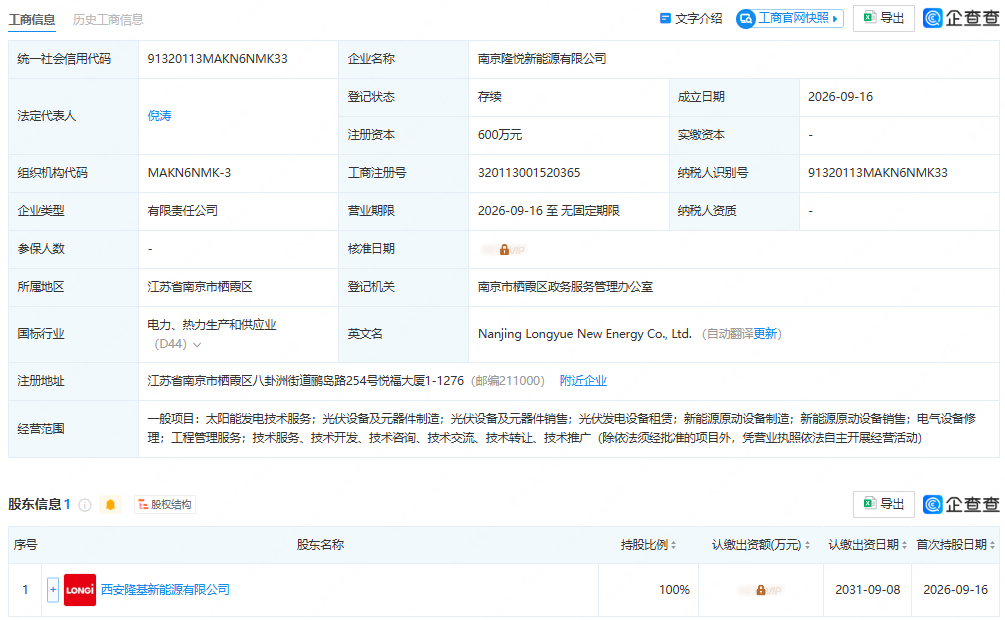Click the organization code MAKN6NMK-3
The width and height of the screenshot is (1005, 620).
(189, 172)
